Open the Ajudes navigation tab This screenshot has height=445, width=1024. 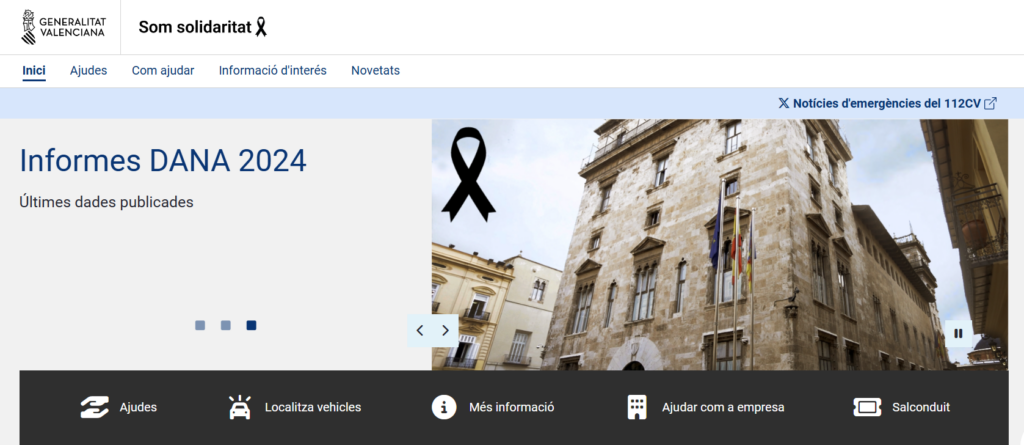coord(88,70)
